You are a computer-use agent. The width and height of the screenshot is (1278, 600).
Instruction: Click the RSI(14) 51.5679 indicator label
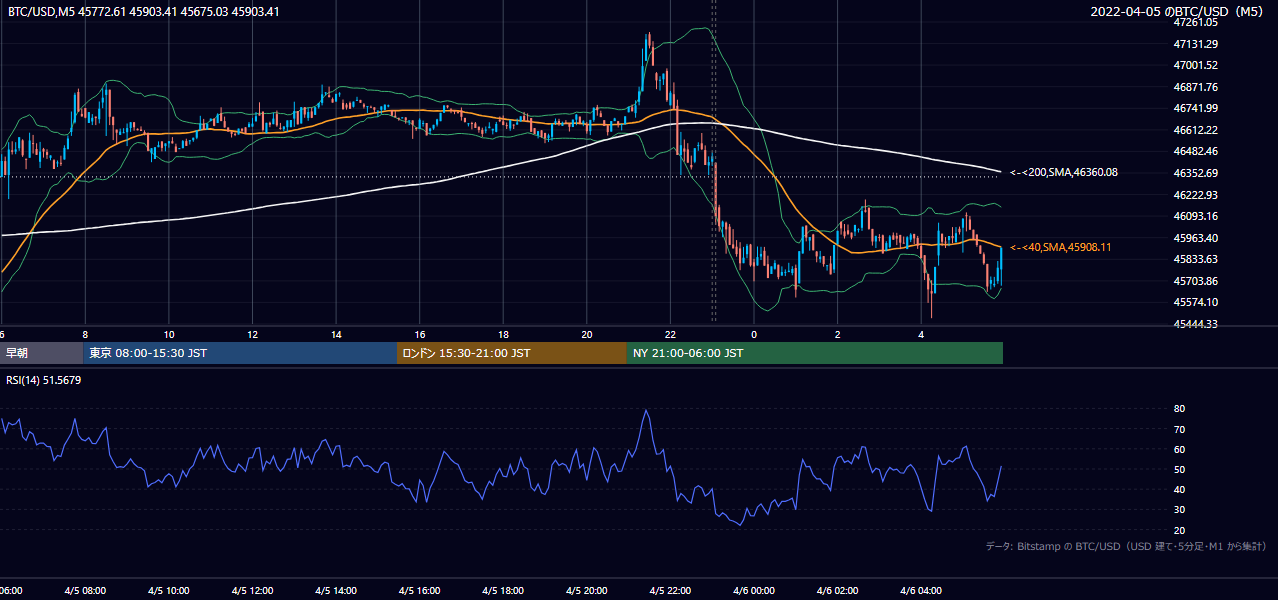pos(44,380)
